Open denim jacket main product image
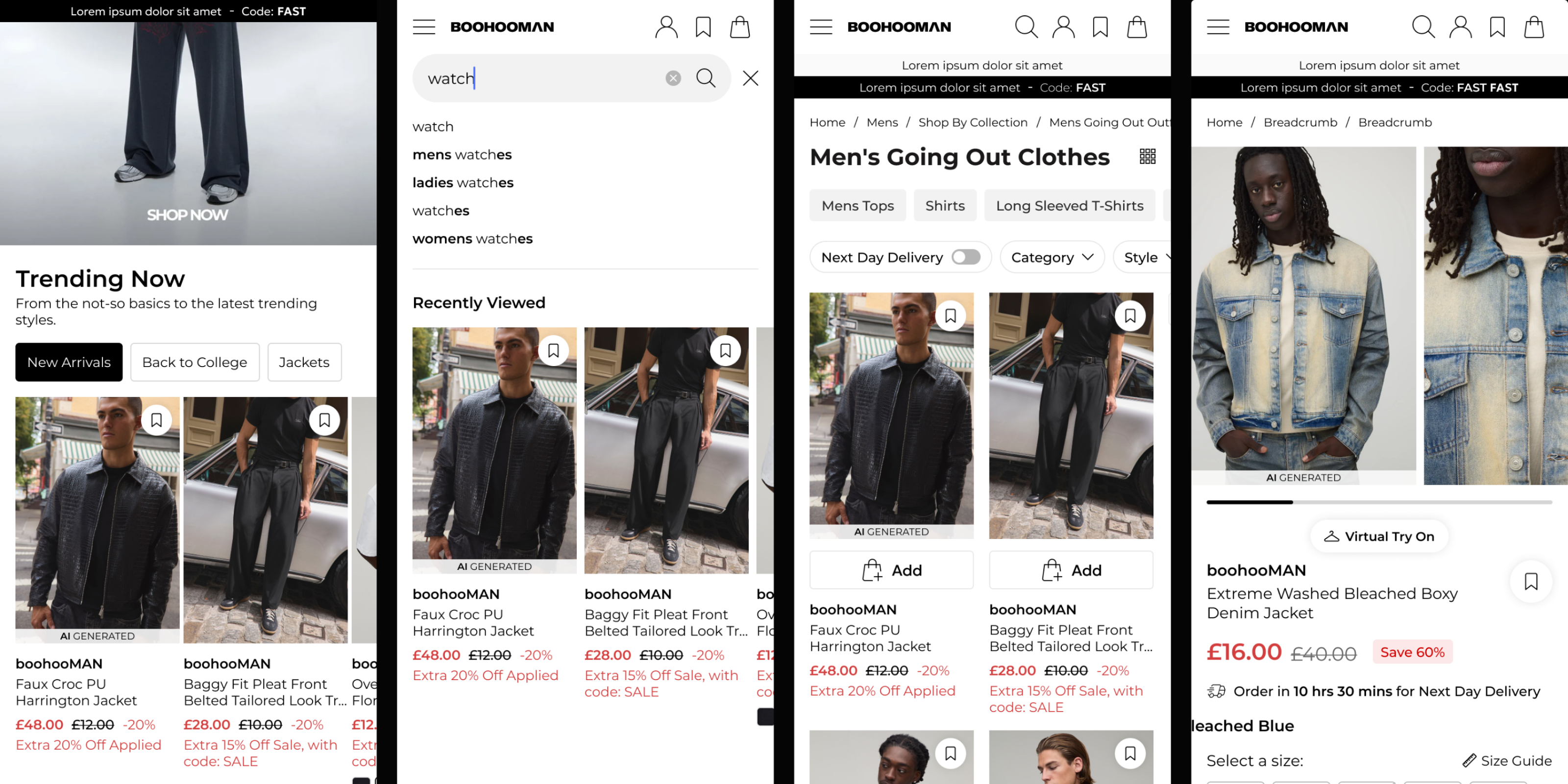1568x784 pixels. (1303, 315)
